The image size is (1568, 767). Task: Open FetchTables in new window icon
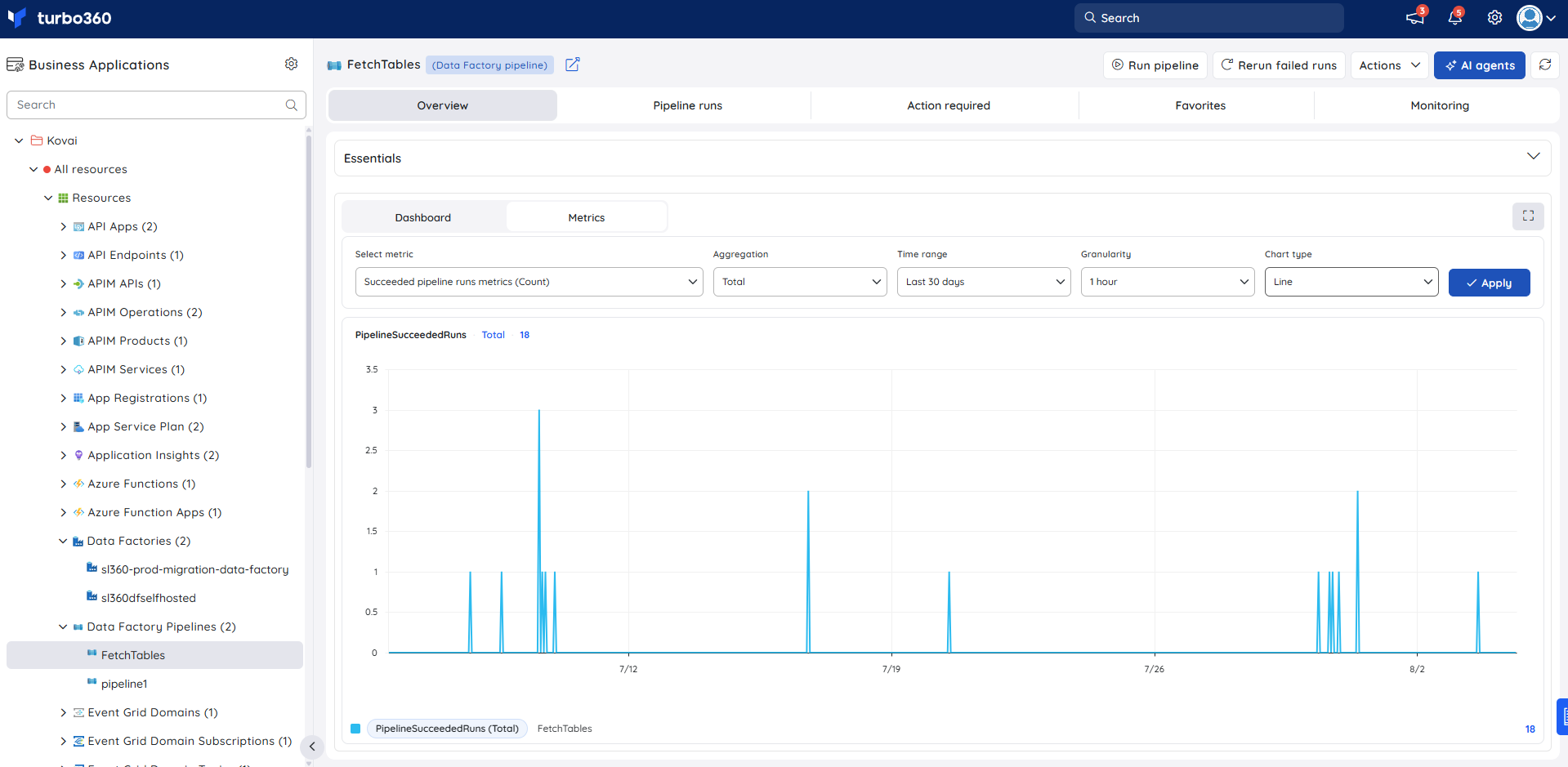click(x=573, y=65)
